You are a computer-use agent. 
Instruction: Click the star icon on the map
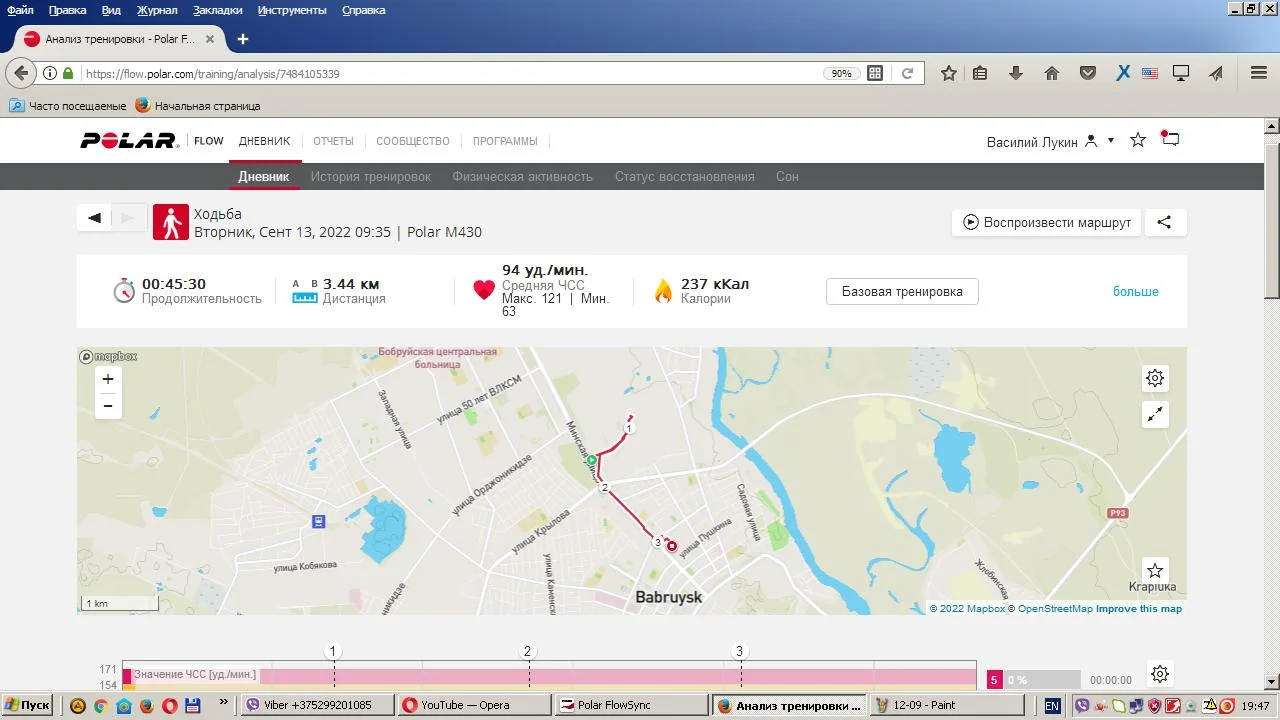tap(1155, 570)
